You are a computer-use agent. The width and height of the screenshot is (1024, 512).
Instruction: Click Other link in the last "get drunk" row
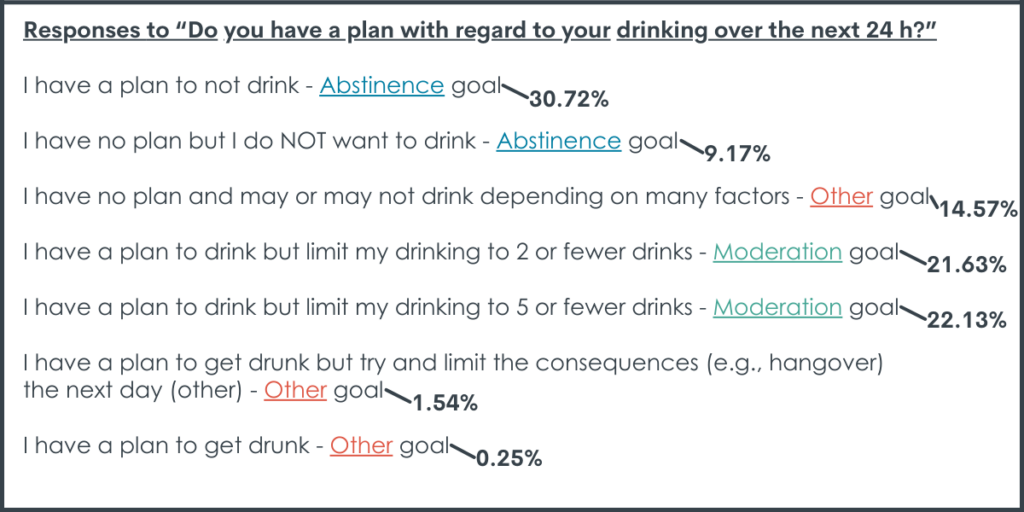tap(361, 445)
